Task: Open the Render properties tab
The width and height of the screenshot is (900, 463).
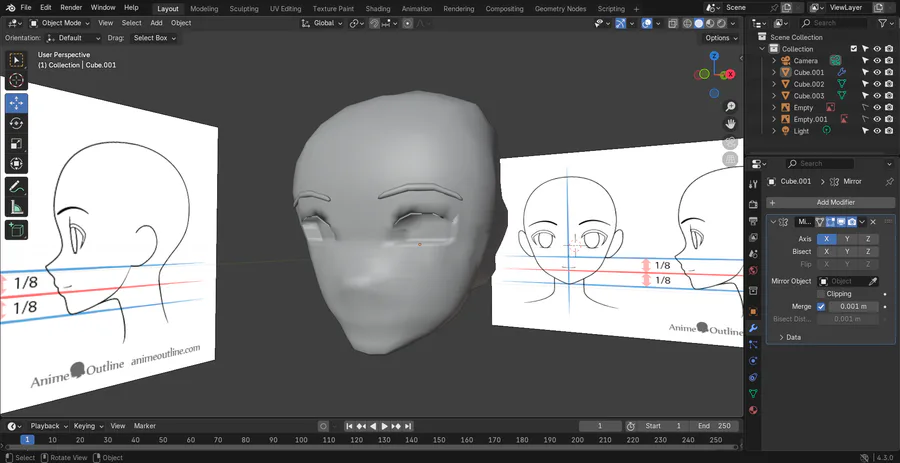Action: (x=754, y=204)
